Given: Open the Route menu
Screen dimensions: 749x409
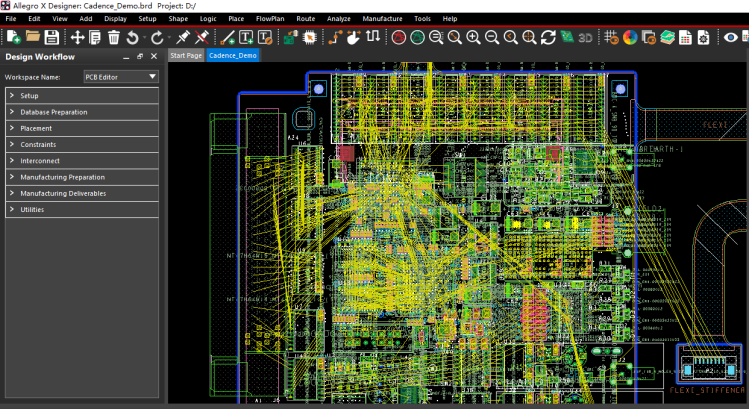Looking at the screenshot, I should coord(305,19).
